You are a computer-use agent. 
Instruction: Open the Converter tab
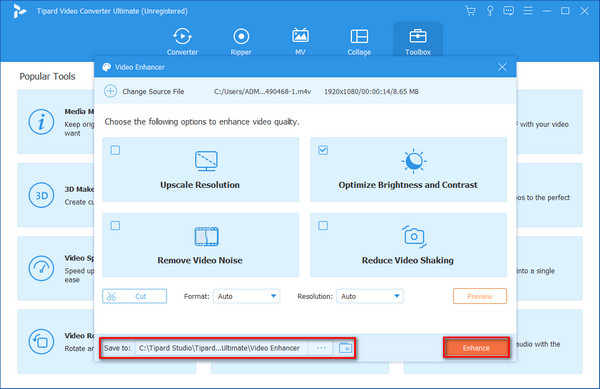tap(182, 42)
